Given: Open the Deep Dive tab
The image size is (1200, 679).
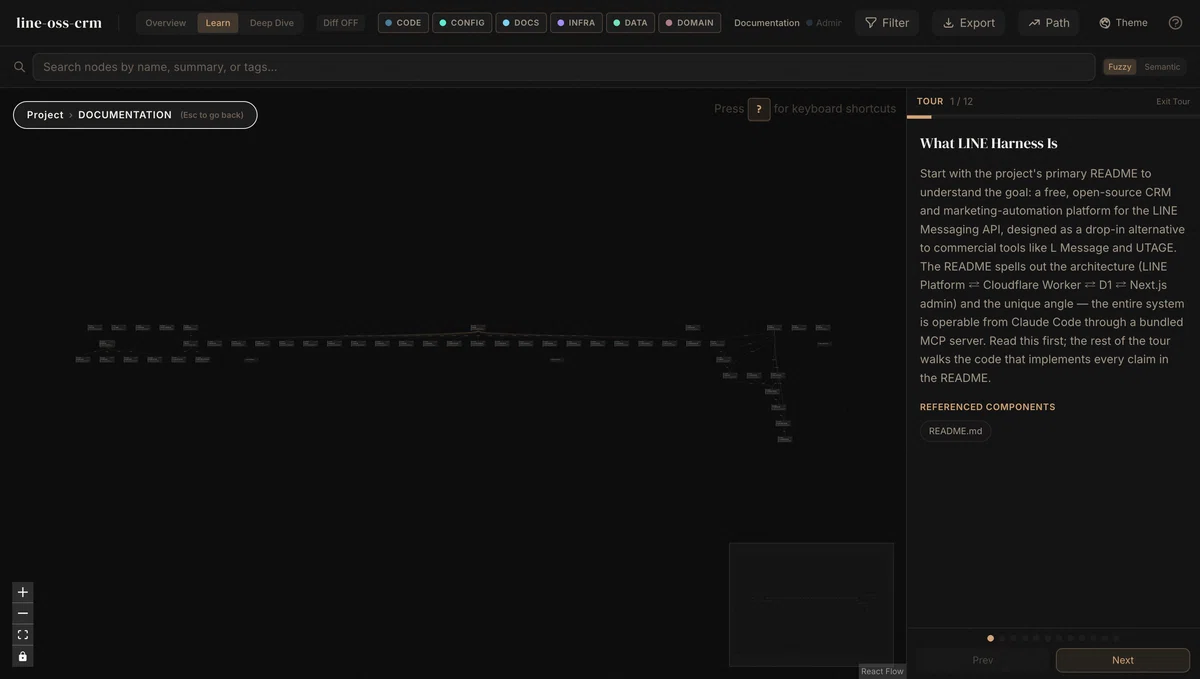Looking at the screenshot, I should [x=272, y=23].
